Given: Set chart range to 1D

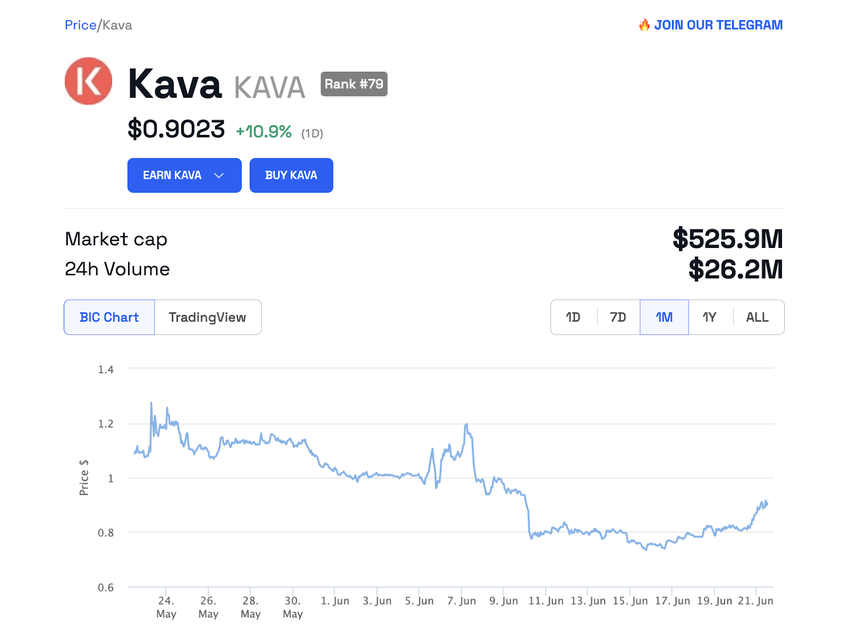Looking at the screenshot, I should 573,317.
